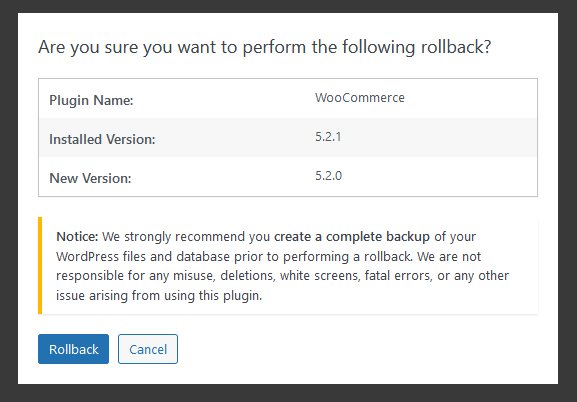The width and height of the screenshot is (577, 402).
Task: Click the yellow notice stripe
Action: tap(40, 265)
